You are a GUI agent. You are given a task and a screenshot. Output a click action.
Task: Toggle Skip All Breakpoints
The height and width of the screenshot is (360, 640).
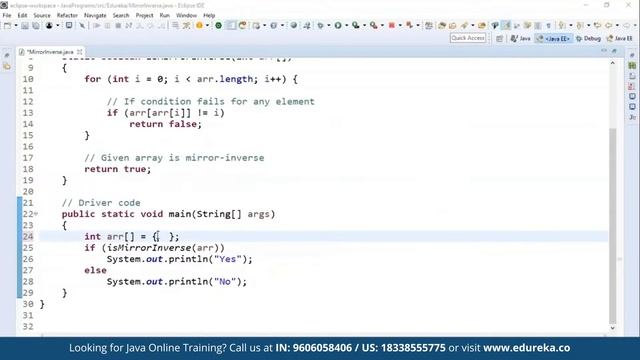point(82,26)
